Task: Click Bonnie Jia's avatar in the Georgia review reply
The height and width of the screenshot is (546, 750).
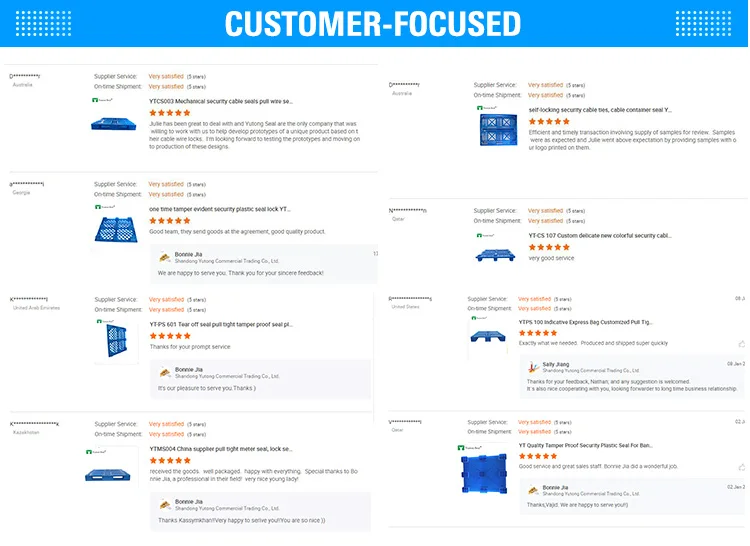Action: (165, 256)
